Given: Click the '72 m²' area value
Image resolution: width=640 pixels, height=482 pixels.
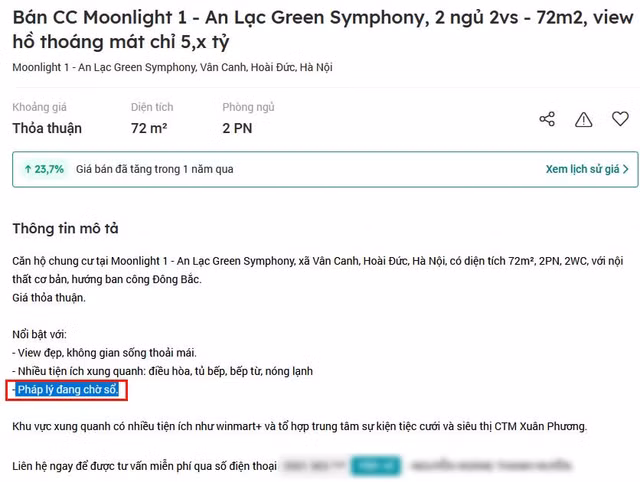Looking at the screenshot, I should point(149,128).
